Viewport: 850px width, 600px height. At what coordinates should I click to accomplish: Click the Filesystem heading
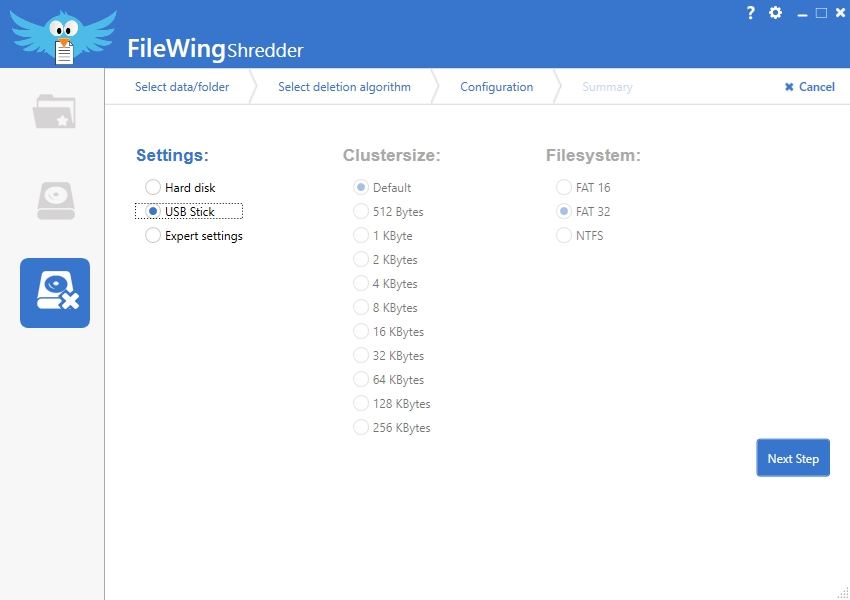pos(593,156)
